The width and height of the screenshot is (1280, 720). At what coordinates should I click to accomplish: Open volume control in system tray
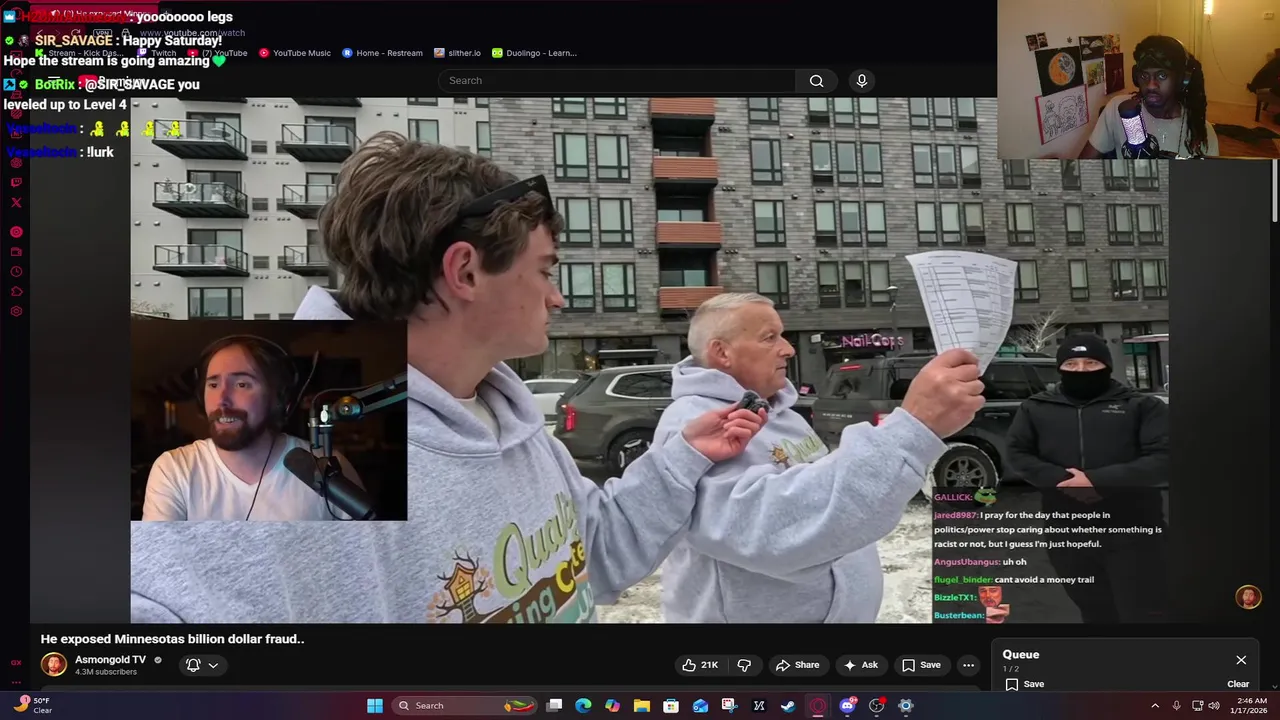[1214, 706]
